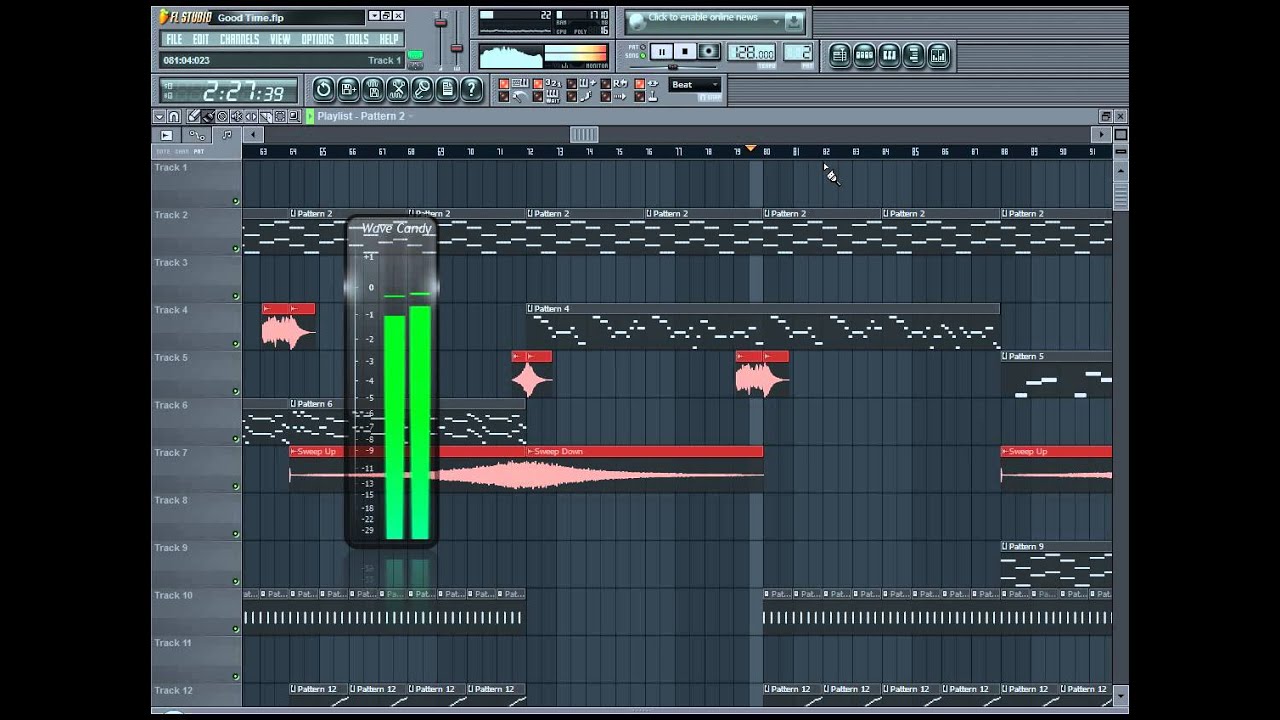Mute Track 10 with its green dot

(236, 629)
